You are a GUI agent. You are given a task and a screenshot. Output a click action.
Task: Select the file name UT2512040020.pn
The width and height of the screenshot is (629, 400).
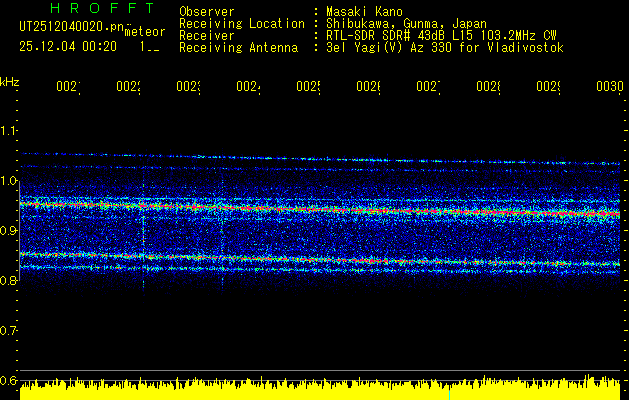[72, 26]
